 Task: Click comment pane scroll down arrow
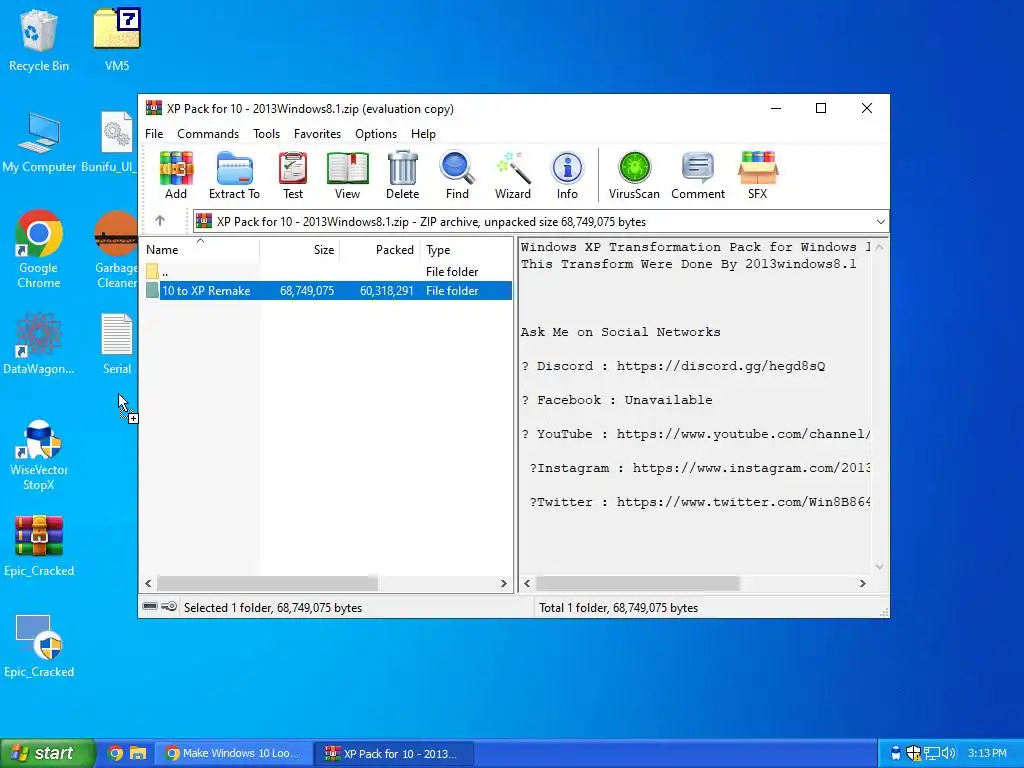click(x=879, y=567)
